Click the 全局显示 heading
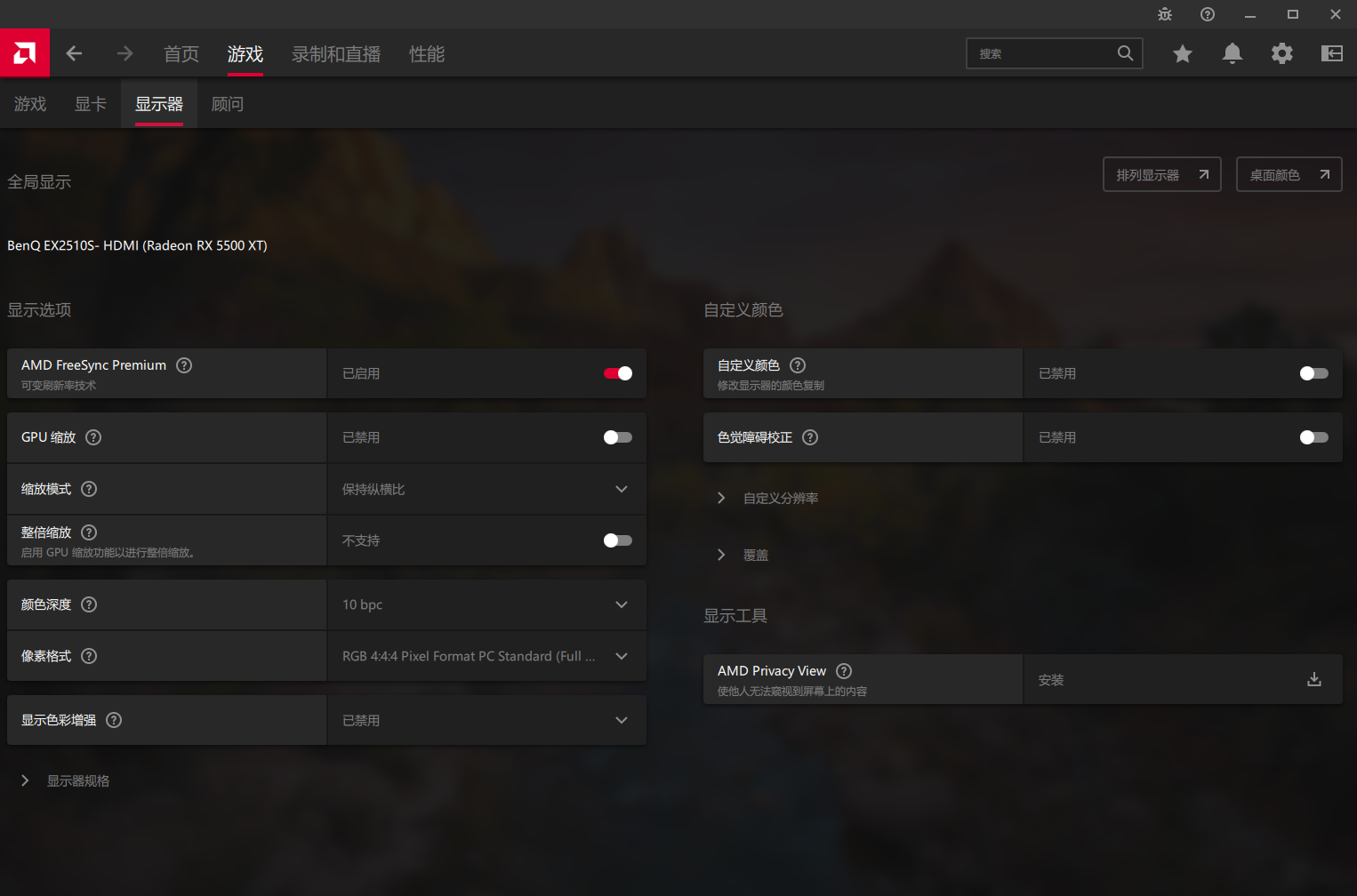 (39, 181)
